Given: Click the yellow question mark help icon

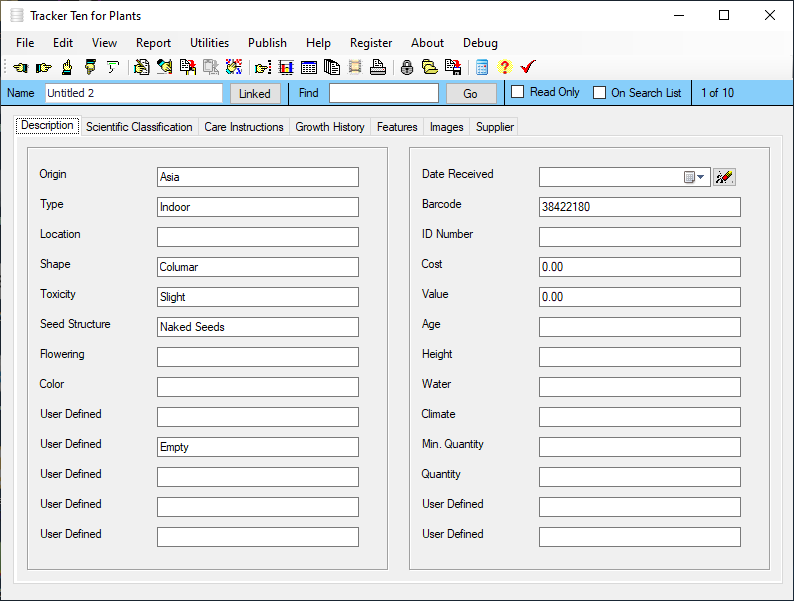Looking at the screenshot, I should point(504,68).
